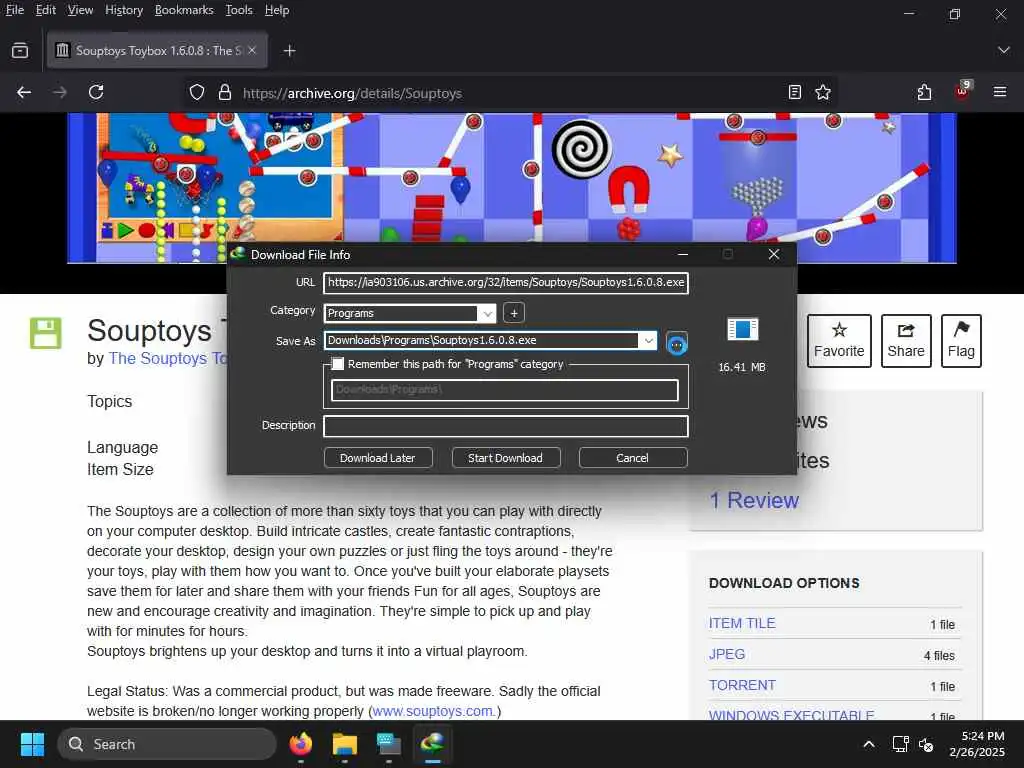
Task: Expand the list all tabs chevron
Action: point(1004,50)
